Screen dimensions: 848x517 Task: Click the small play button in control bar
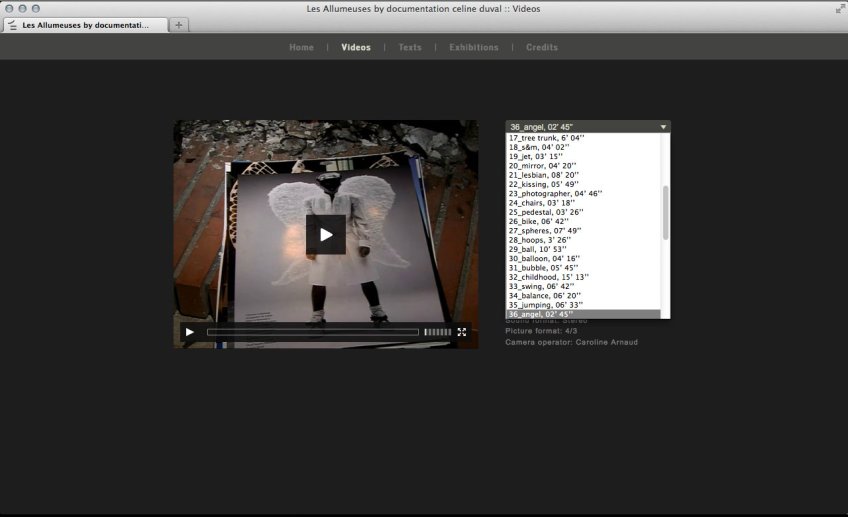tap(189, 332)
